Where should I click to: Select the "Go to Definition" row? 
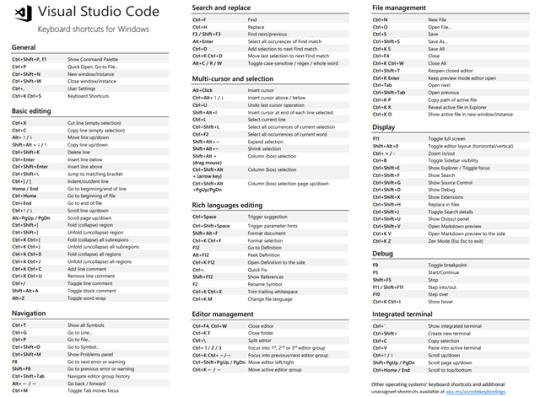tap(270, 248)
